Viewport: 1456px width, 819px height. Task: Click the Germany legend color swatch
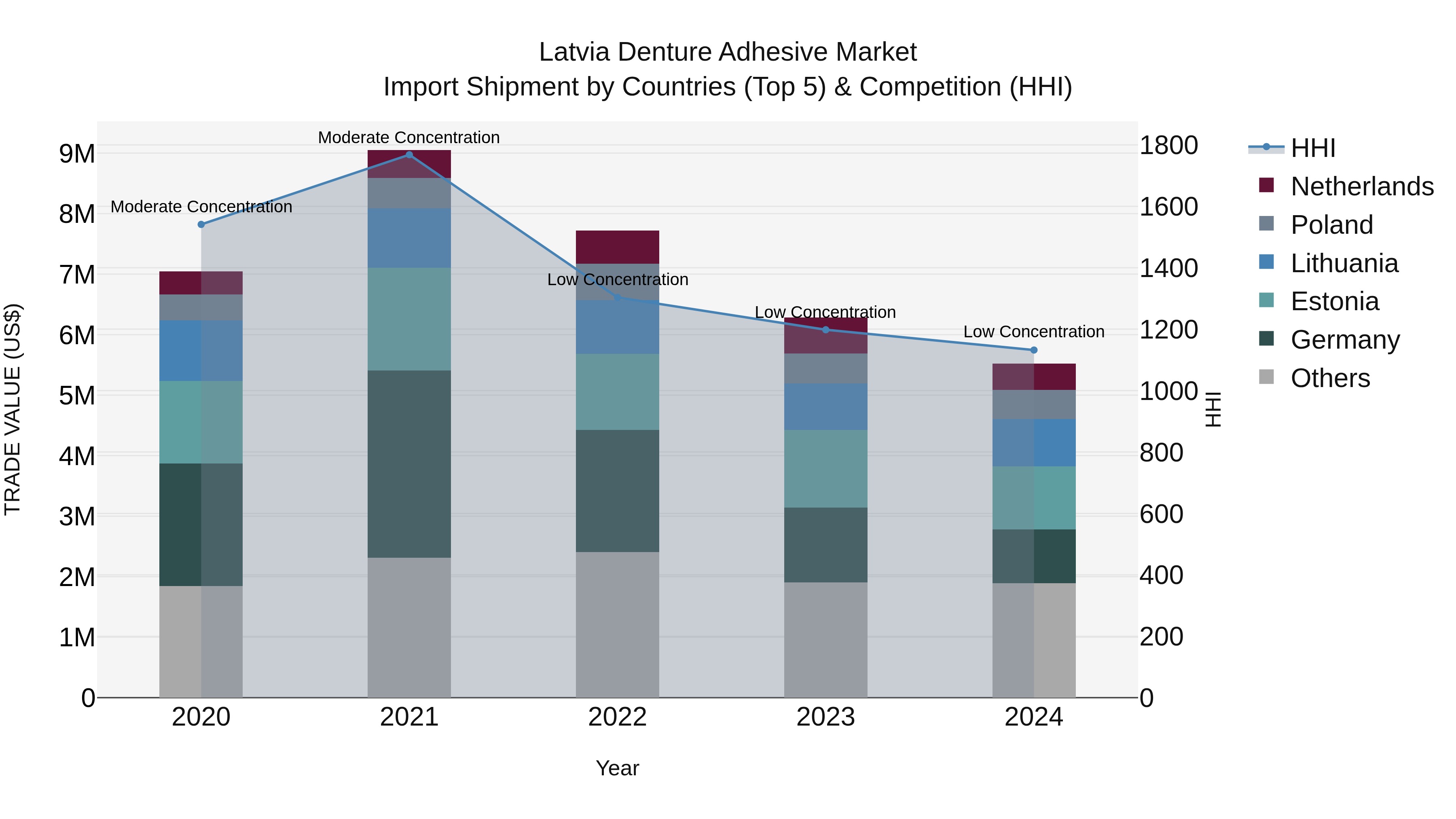[1267, 339]
